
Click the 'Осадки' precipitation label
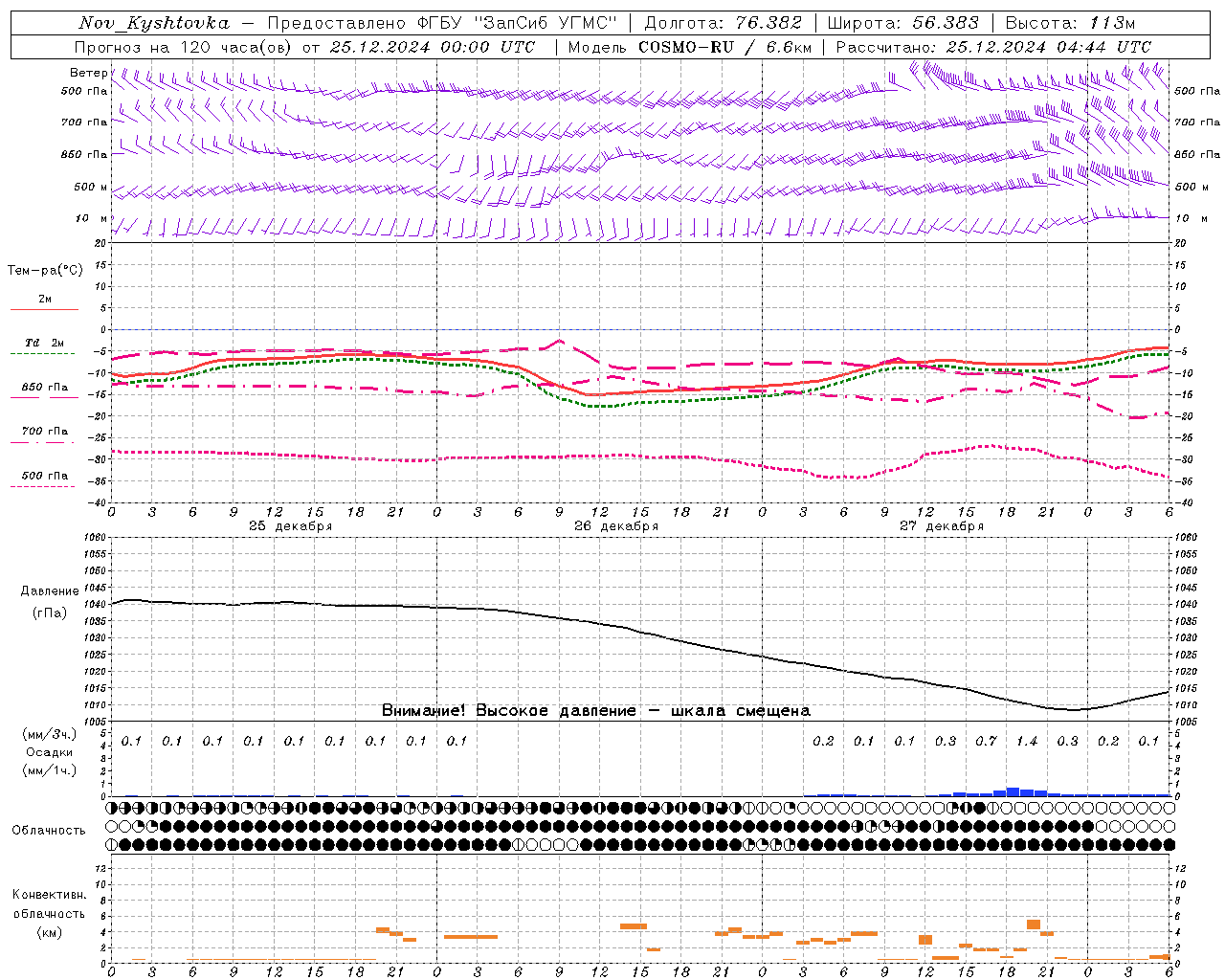click(x=49, y=752)
